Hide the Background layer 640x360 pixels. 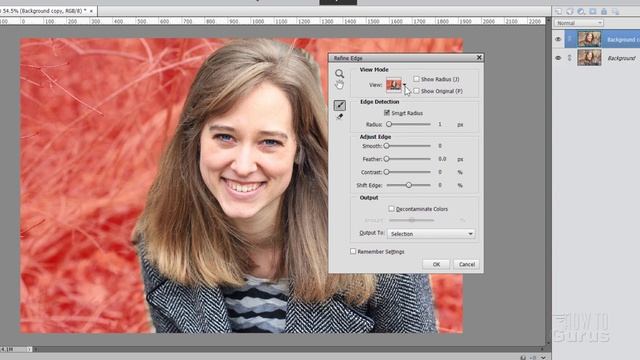pos(558,58)
